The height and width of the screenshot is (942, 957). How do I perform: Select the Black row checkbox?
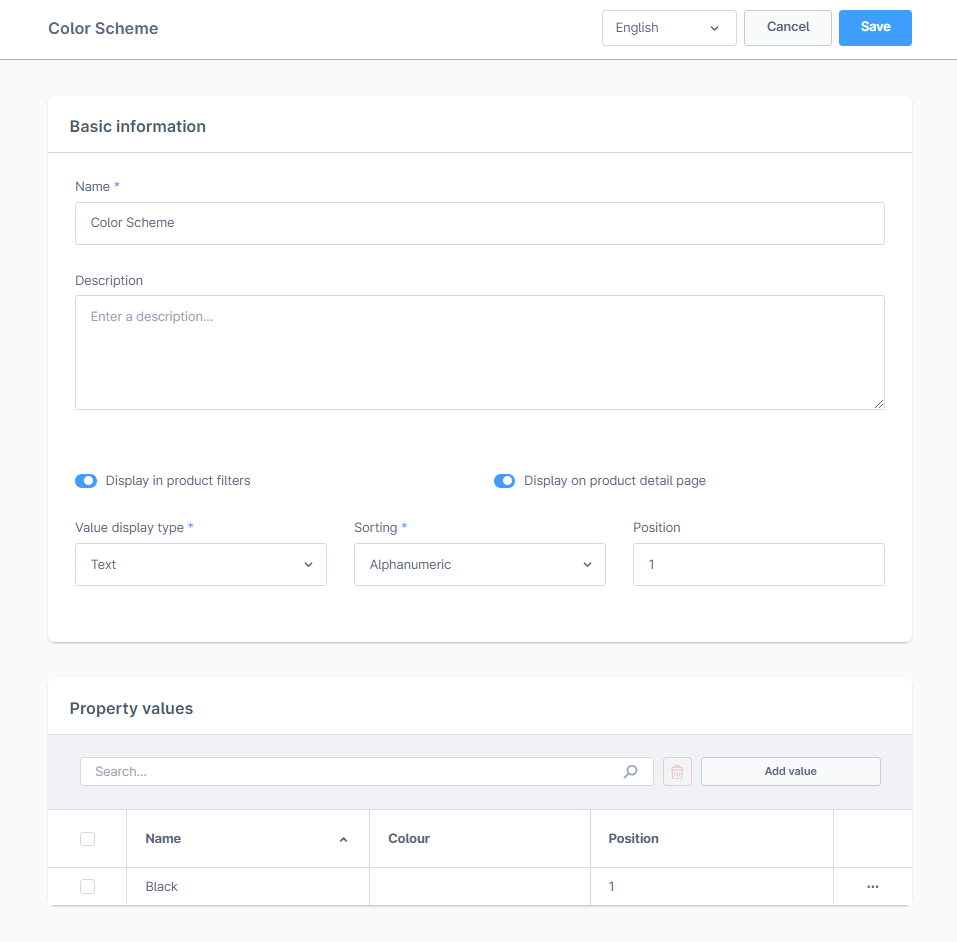click(87, 887)
